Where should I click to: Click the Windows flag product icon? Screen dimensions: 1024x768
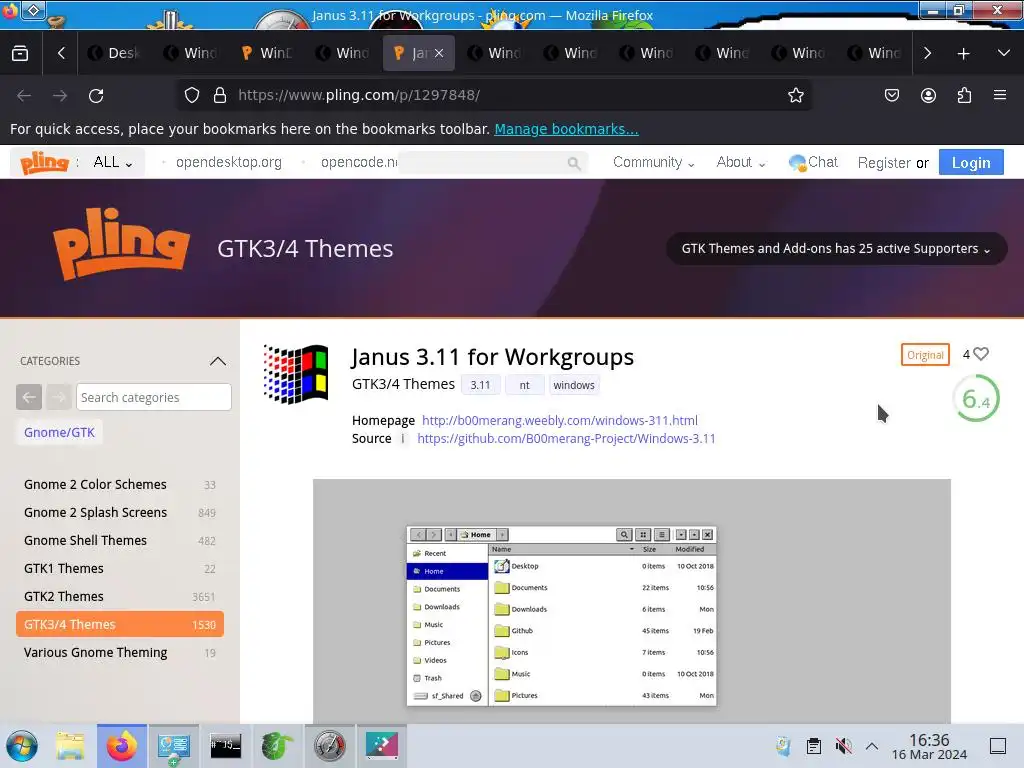click(295, 374)
